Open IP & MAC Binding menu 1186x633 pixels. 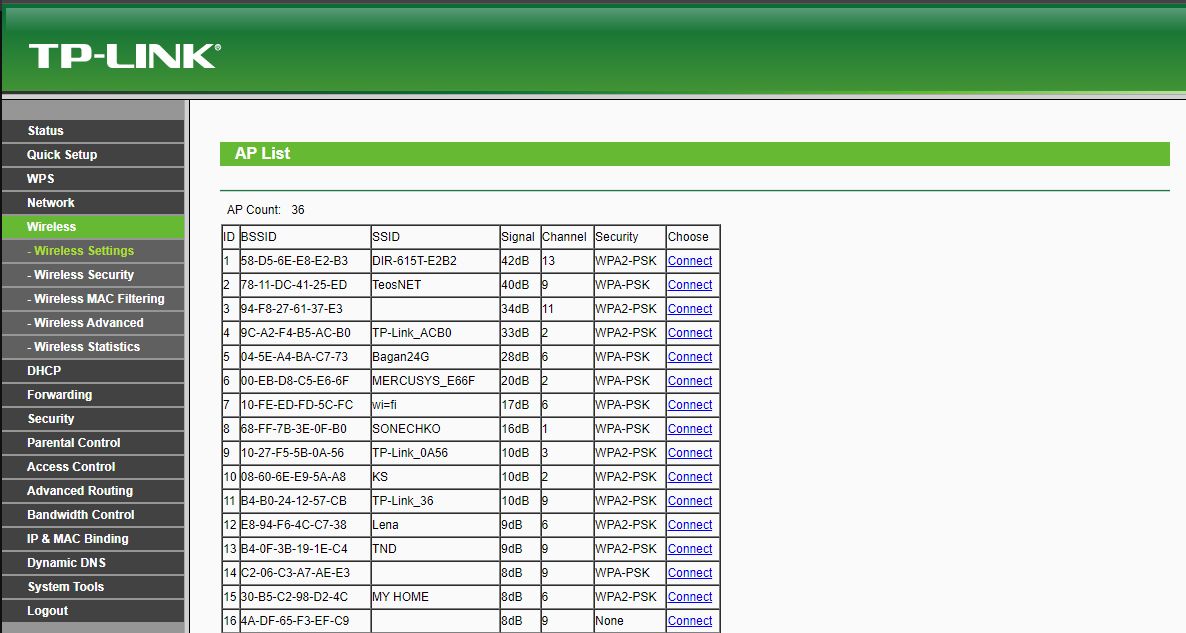tap(92, 539)
